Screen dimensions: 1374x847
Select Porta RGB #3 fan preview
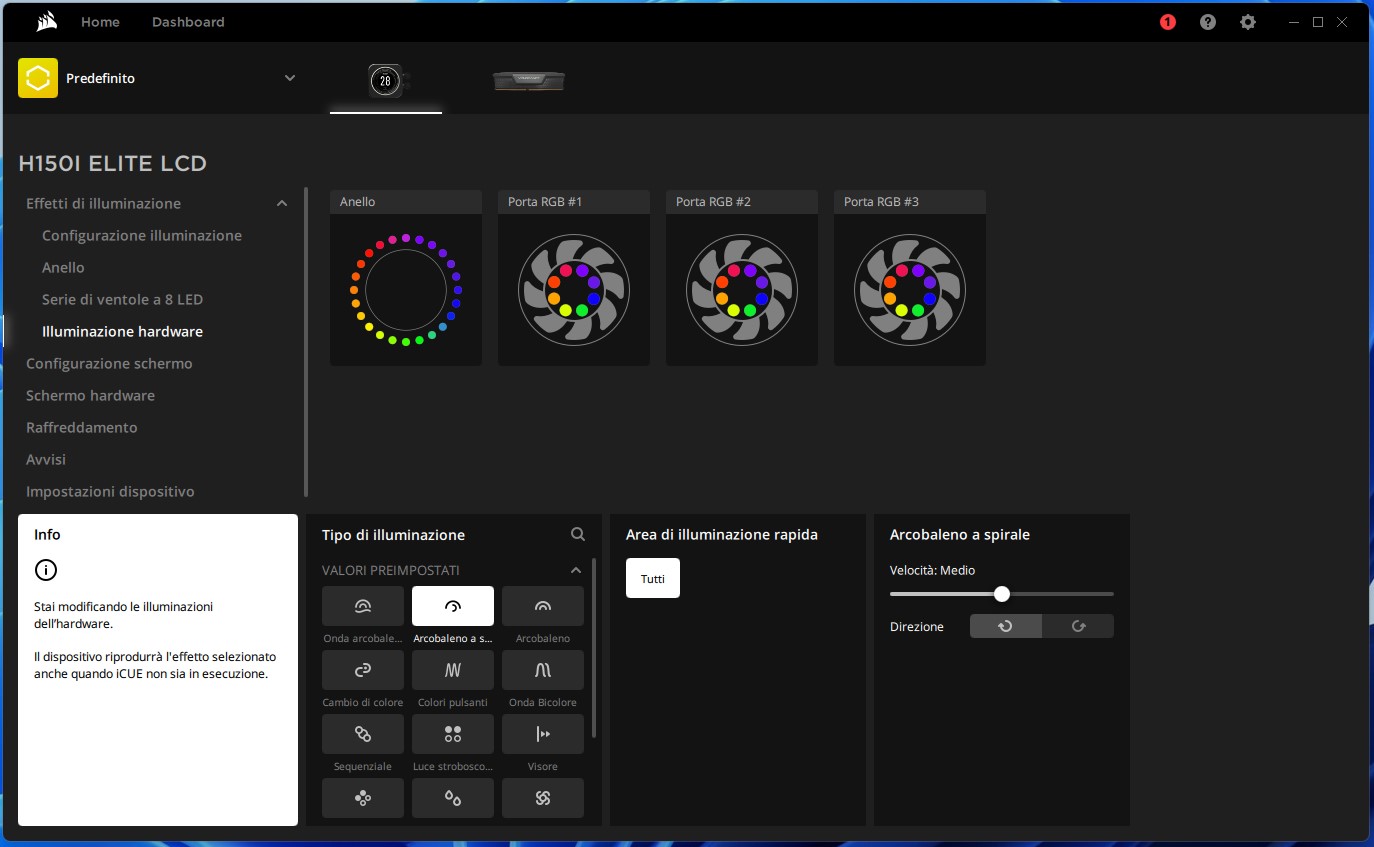coord(910,278)
